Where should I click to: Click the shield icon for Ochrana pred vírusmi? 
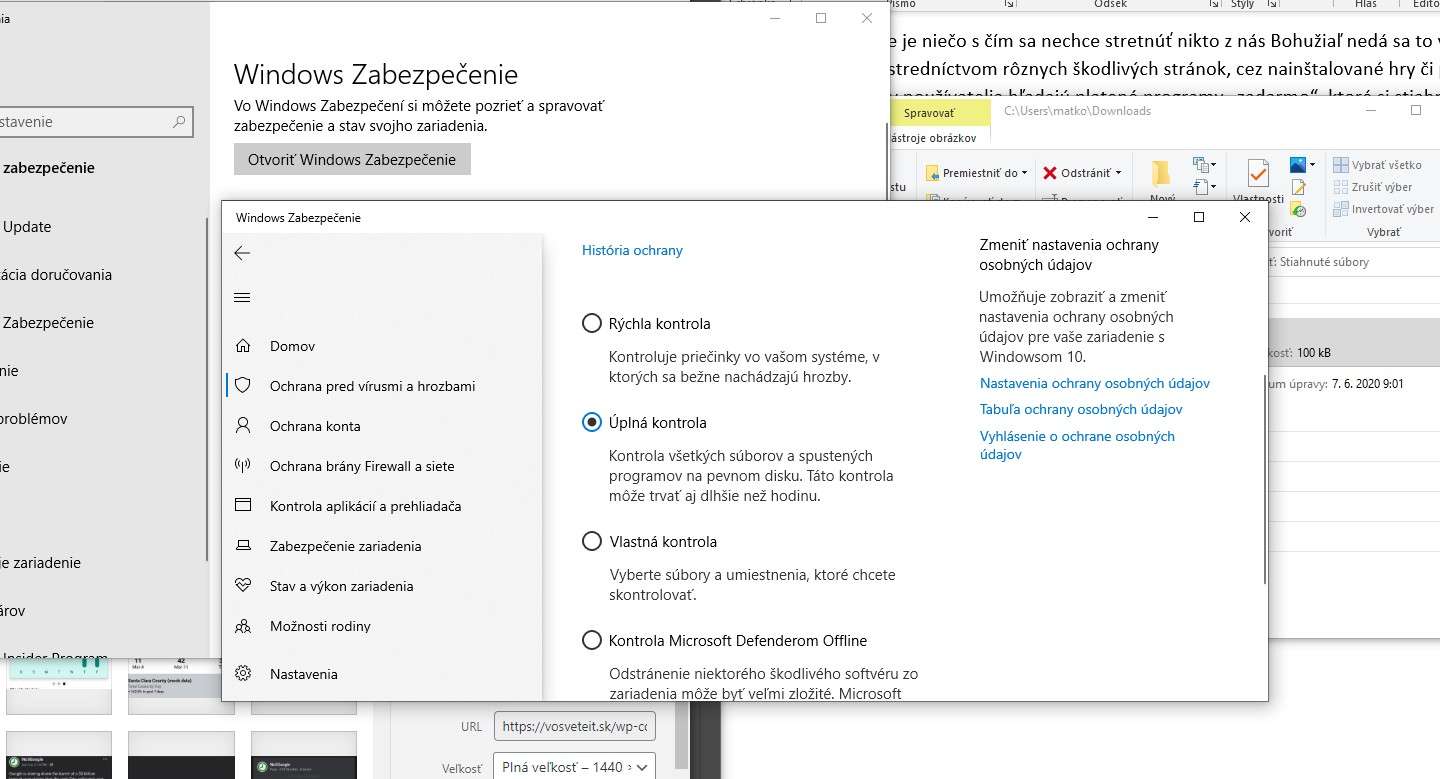point(243,386)
